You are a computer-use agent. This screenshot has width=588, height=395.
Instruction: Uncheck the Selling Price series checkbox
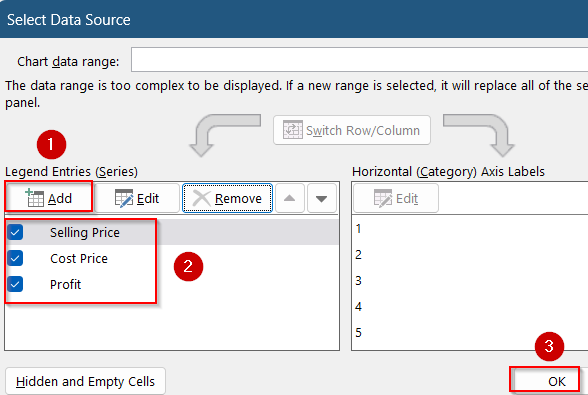(15, 232)
